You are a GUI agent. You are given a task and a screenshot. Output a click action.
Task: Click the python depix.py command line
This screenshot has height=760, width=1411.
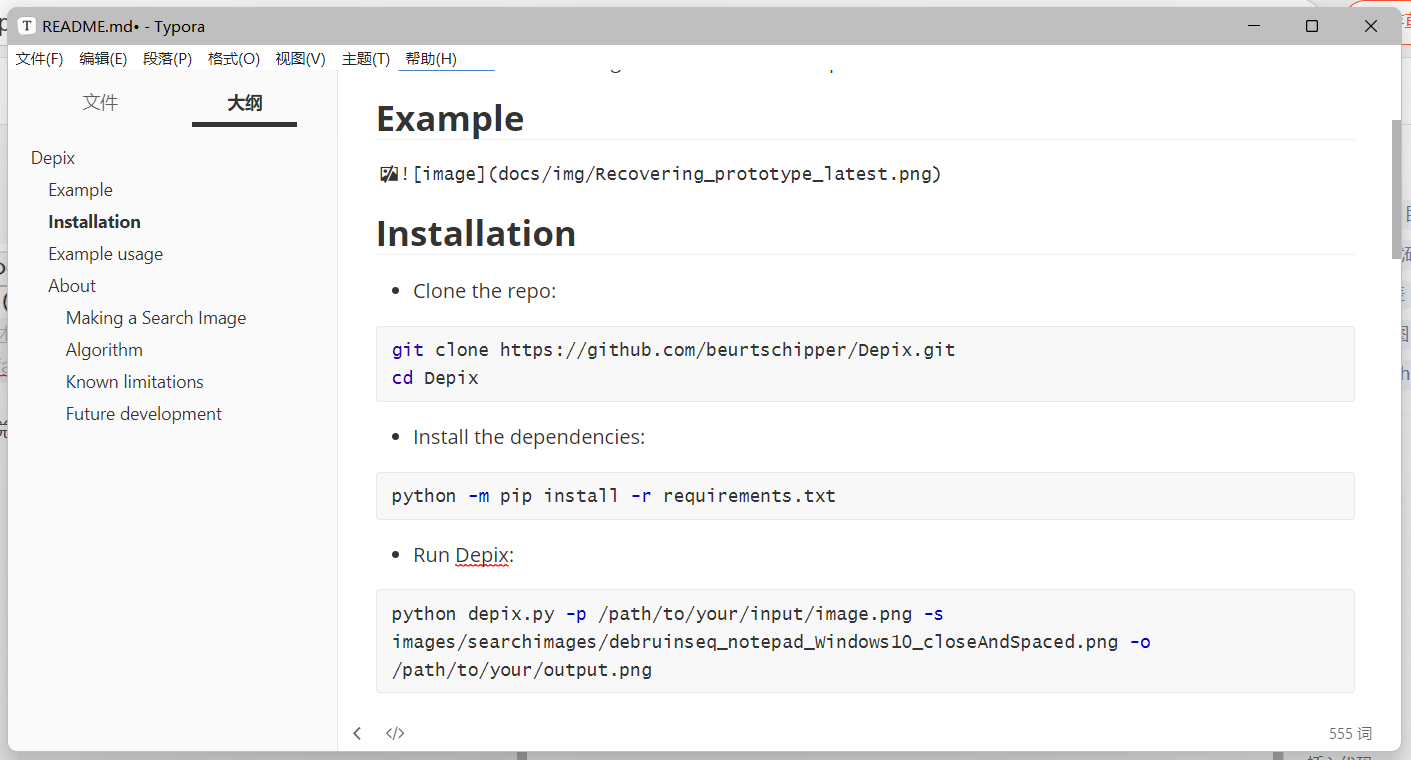click(x=667, y=614)
